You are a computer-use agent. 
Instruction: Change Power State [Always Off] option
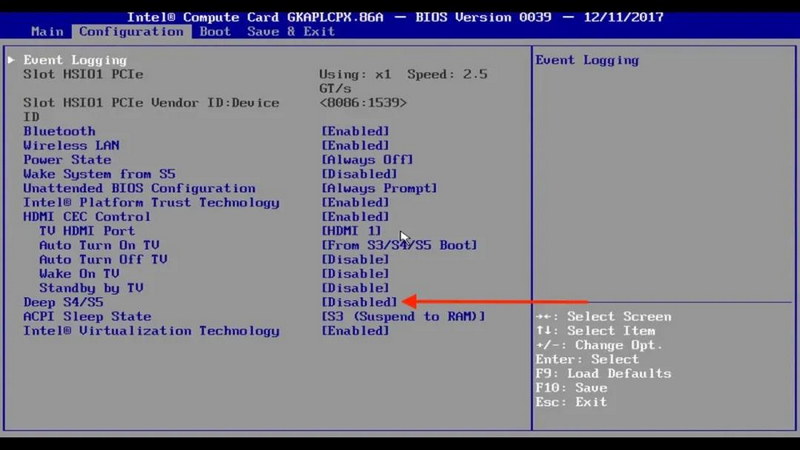[367, 160]
